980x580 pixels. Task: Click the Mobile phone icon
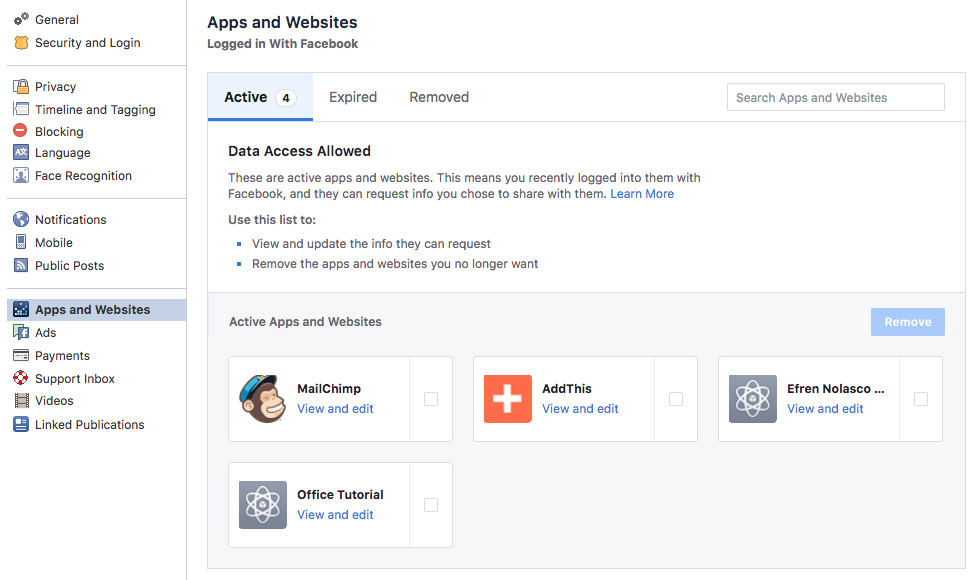21,242
